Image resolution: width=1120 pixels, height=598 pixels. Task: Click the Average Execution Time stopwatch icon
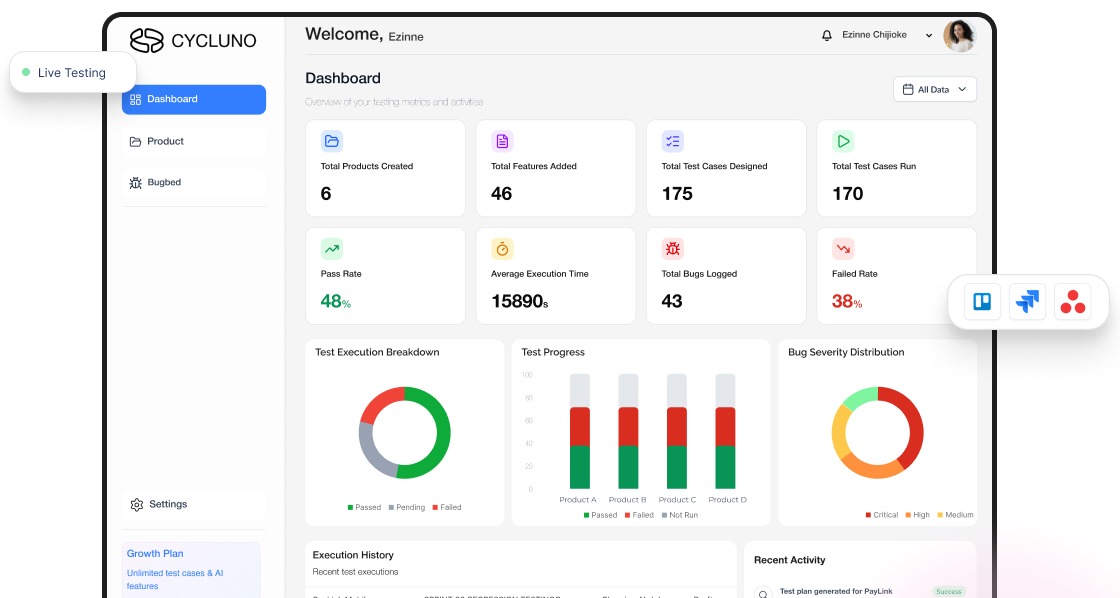pos(502,249)
